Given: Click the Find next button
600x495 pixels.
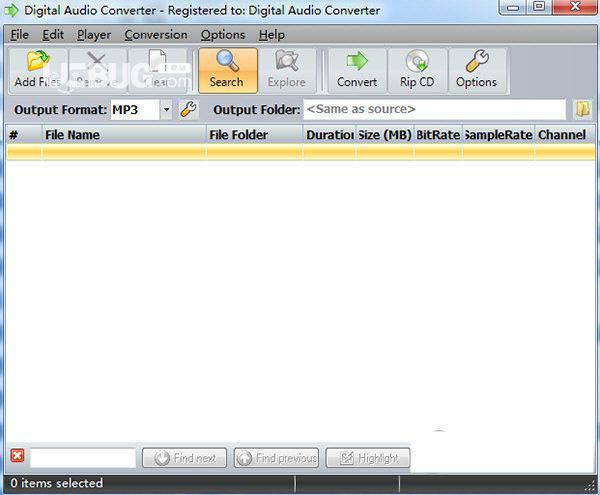Looking at the screenshot, I should coord(184,458).
